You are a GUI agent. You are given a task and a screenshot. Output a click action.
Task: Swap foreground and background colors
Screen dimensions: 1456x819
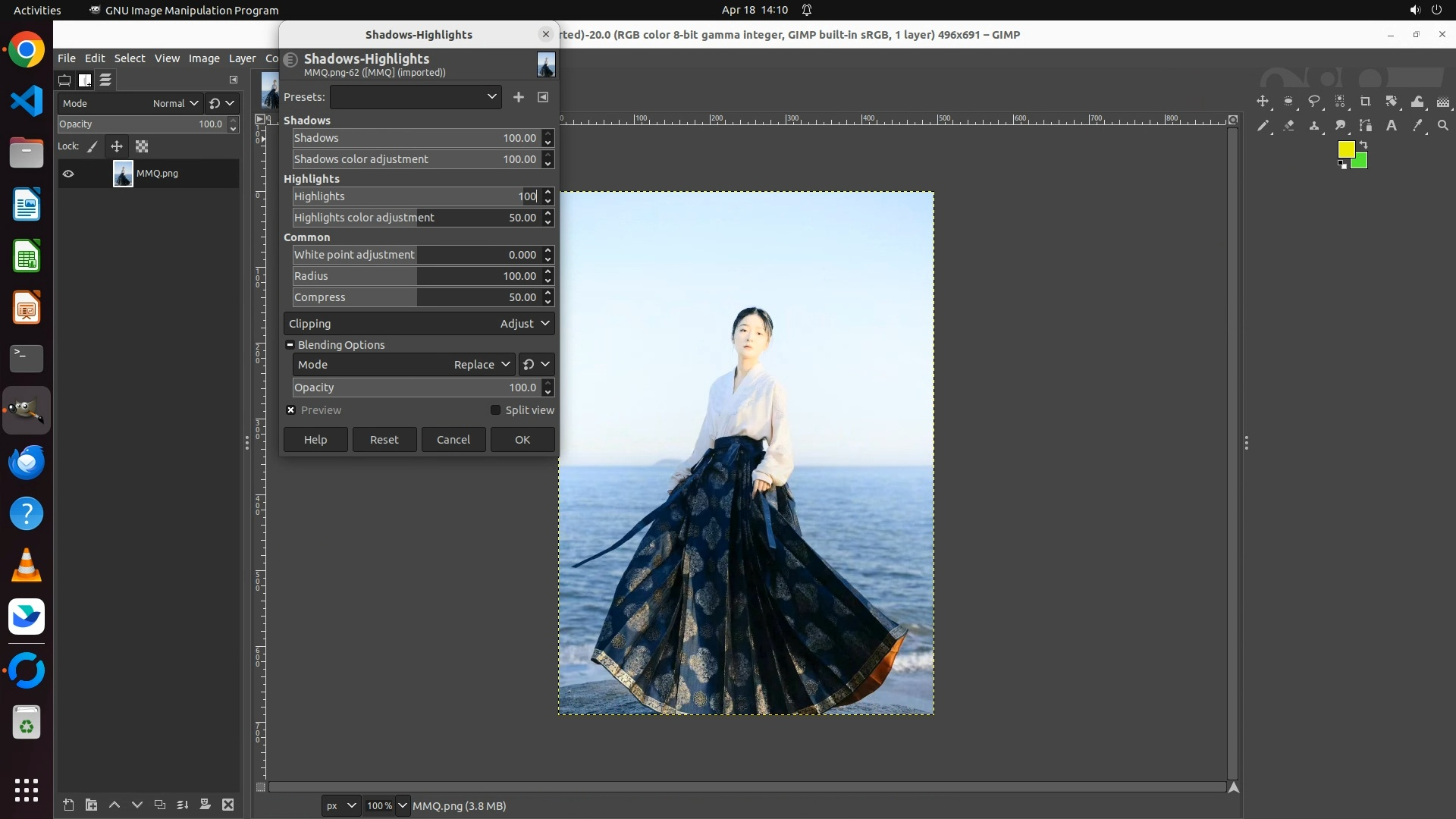click(x=1363, y=144)
